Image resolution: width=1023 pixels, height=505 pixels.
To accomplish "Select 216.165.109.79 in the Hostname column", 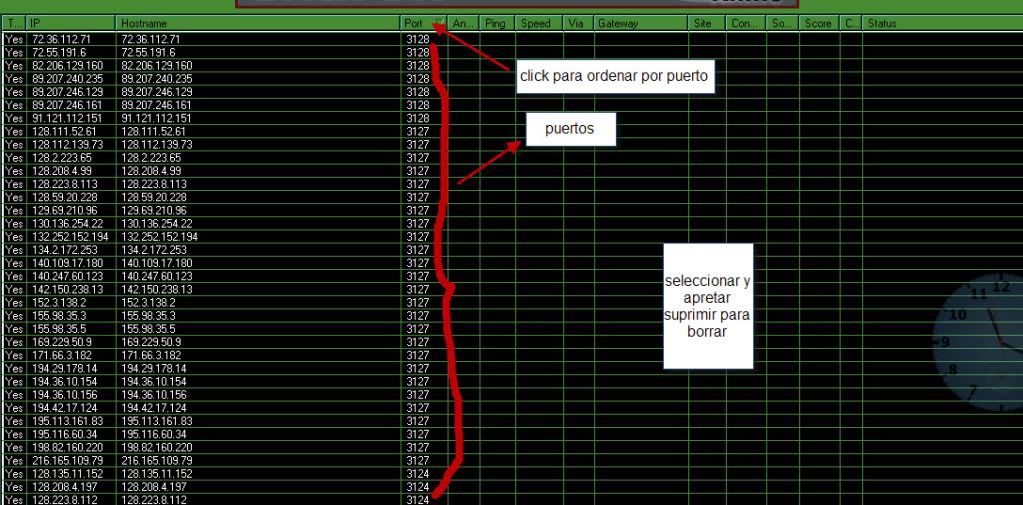I will click(x=157, y=461).
